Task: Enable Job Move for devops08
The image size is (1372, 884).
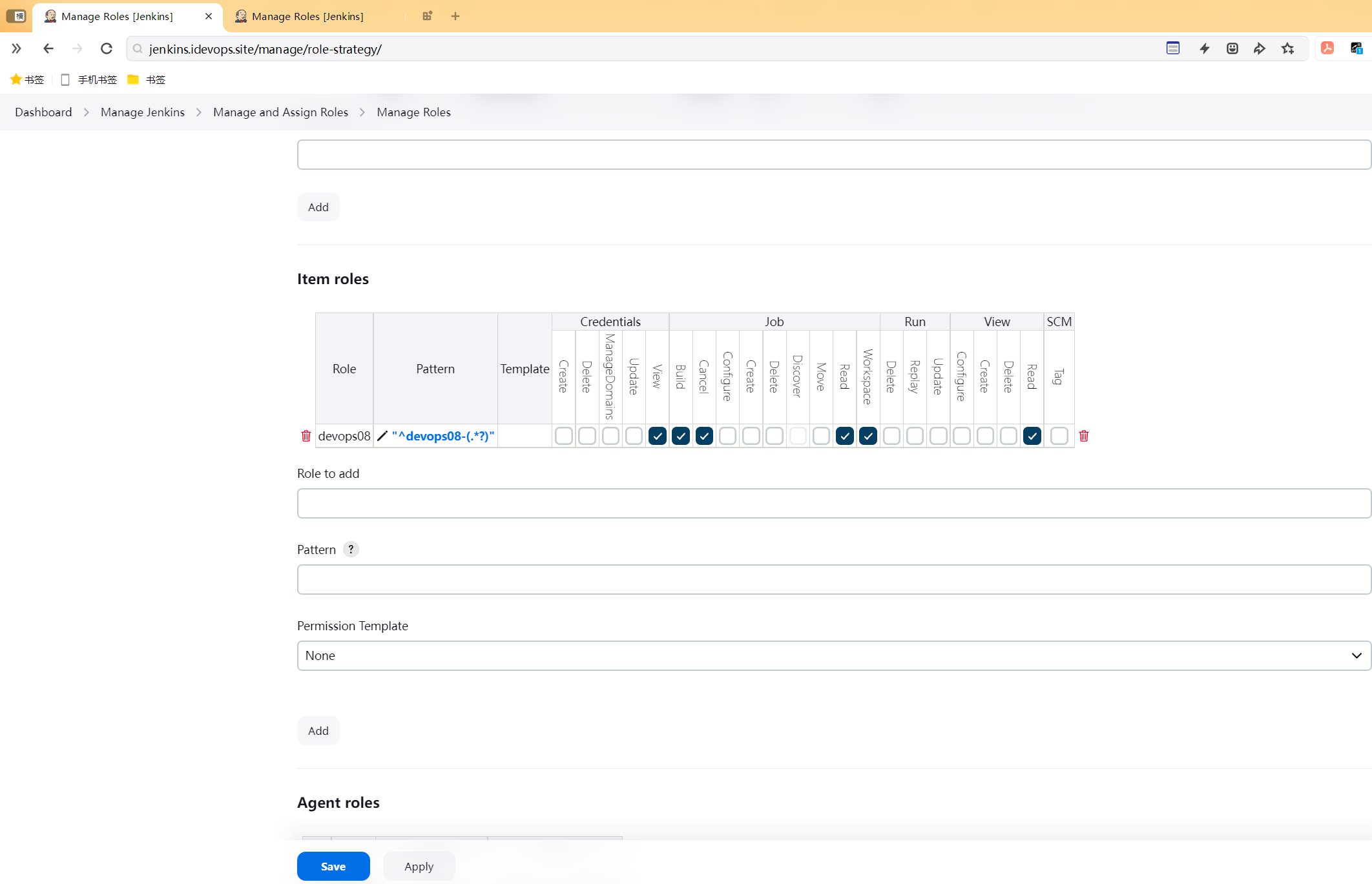Action: point(821,436)
